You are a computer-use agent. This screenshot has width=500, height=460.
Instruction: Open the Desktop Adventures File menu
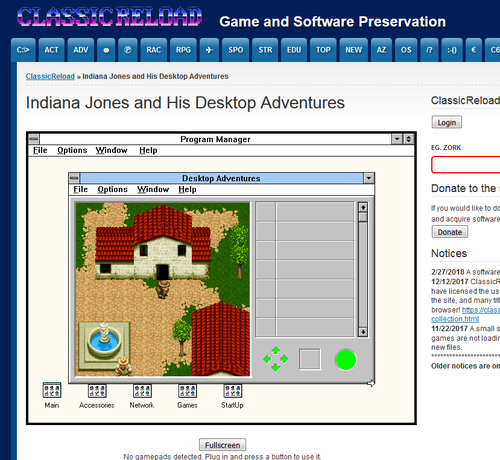(x=80, y=189)
